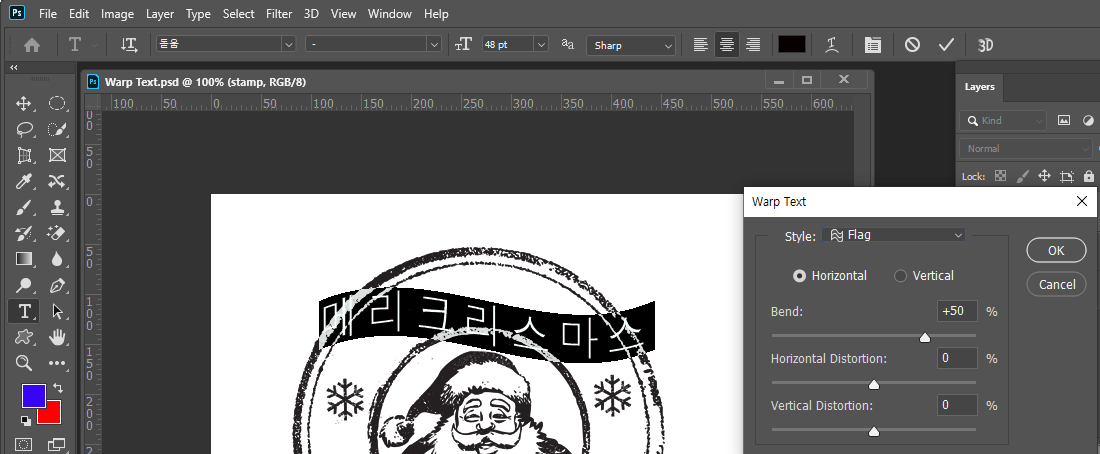Select the Zoom magnifier tool
Viewport: 1100px width, 454px height.
(x=24, y=363)
